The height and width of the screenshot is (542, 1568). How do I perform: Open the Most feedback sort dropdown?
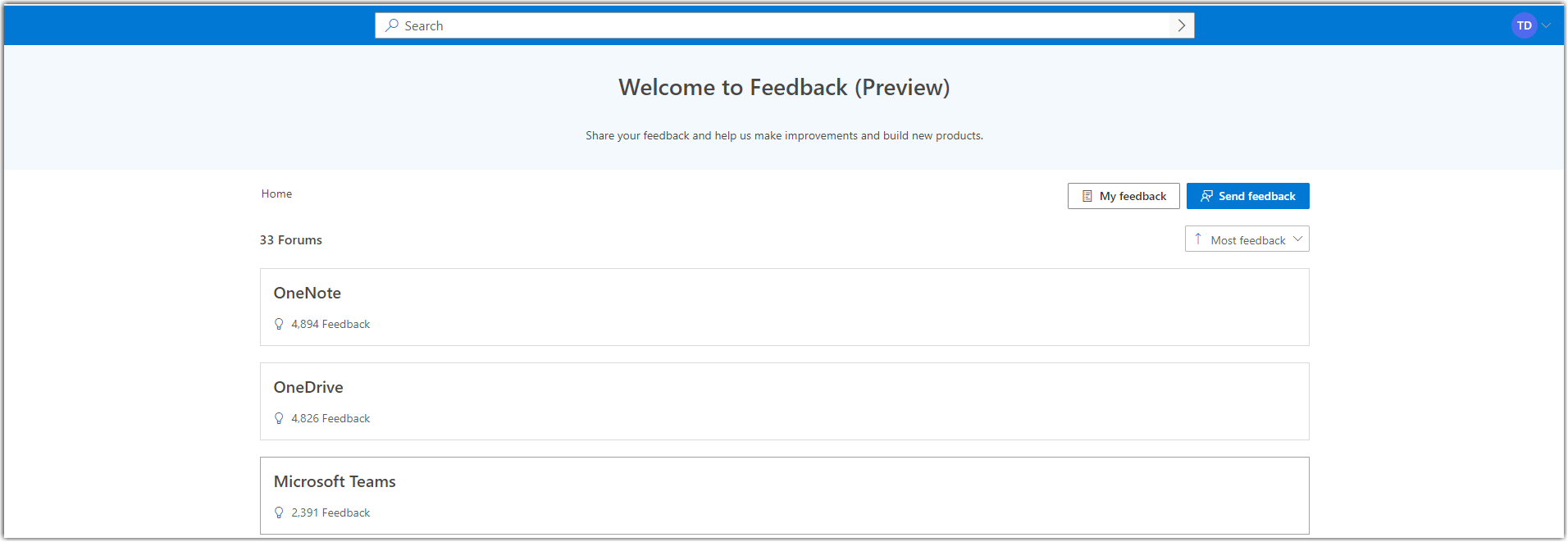1247,239
